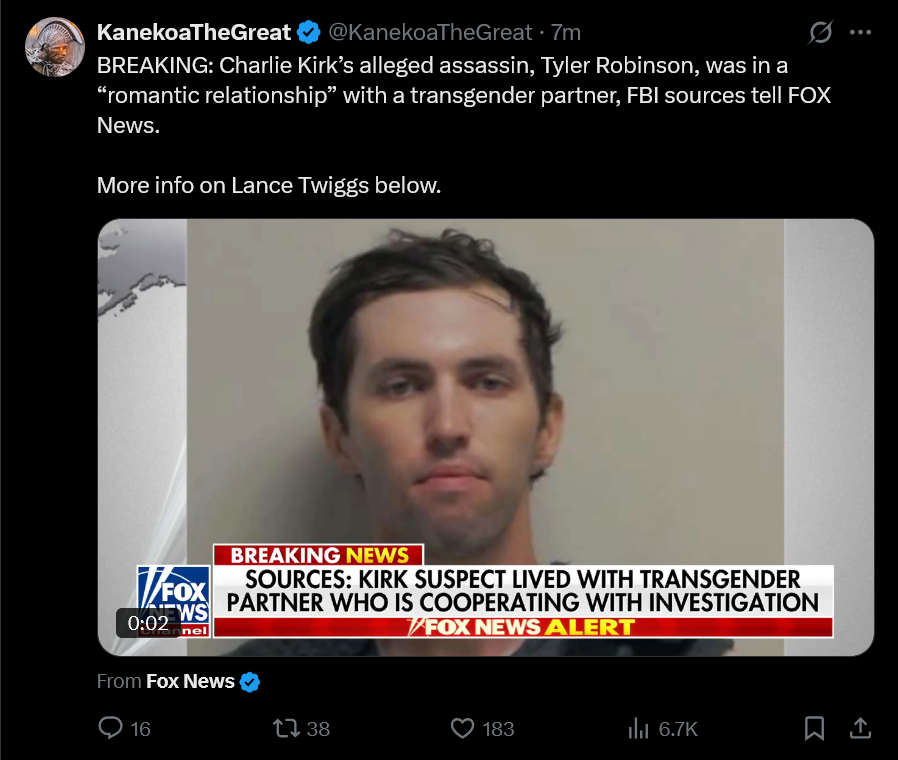This screenshot has height=760, width=898.
Task: Click the blue verified badge next to KanekoaTheGreat
Action: click(309, 33)
